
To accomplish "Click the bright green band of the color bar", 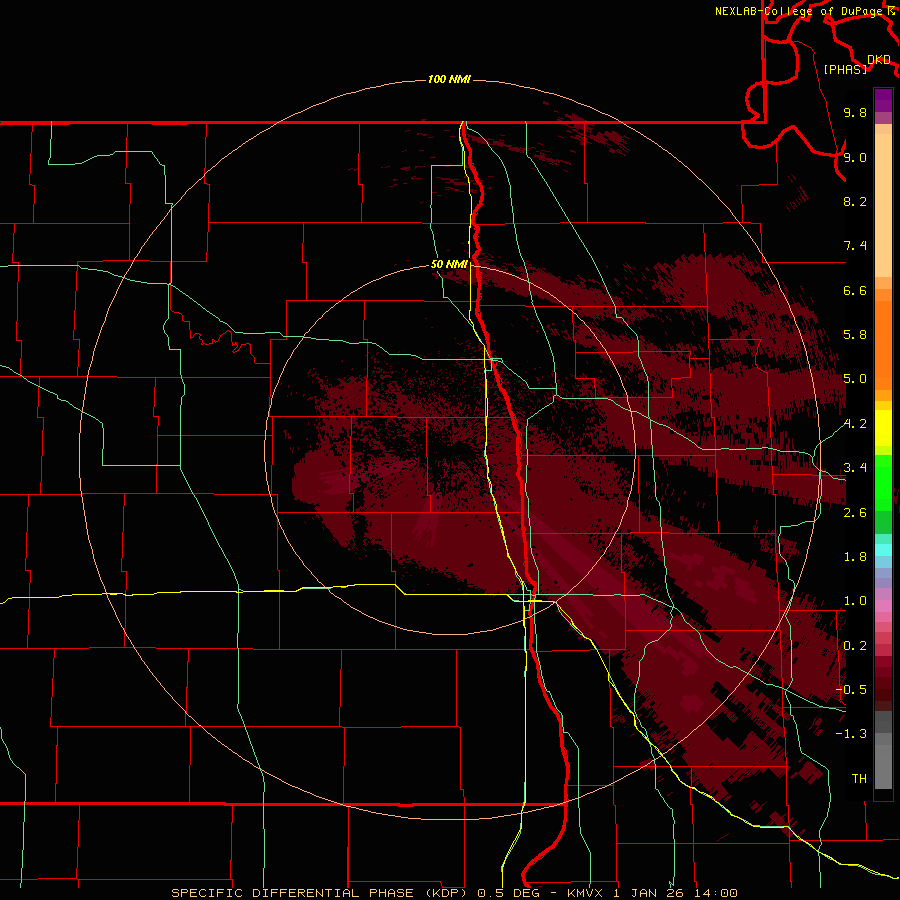I will point(883,483).
